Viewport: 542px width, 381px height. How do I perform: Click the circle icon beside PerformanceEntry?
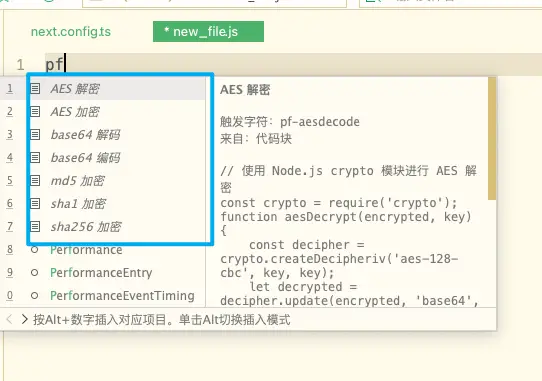coord(34,273)
